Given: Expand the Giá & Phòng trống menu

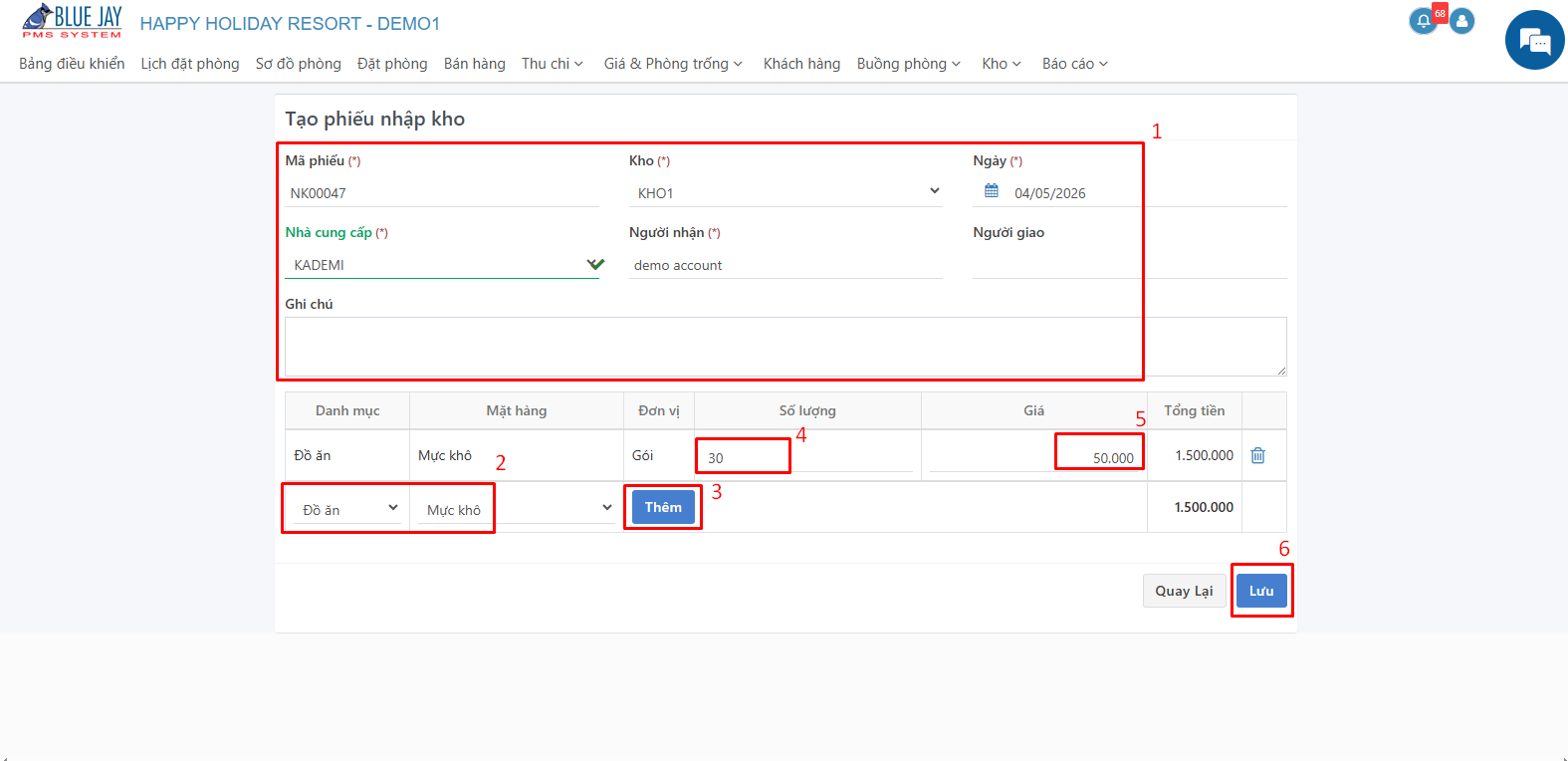Looking at the screenshot, I should (673, 64).
